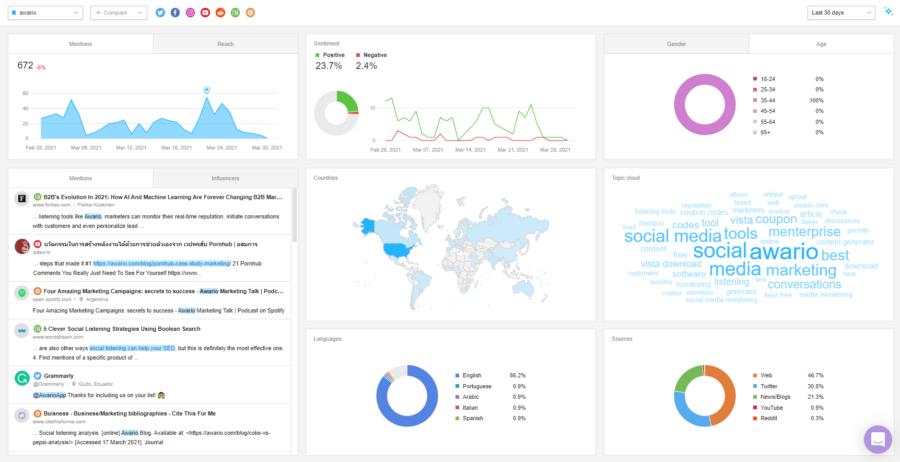Click the location pin next to Quito, Ecuador
The image size is (900, 462).
tap(73, 384)
